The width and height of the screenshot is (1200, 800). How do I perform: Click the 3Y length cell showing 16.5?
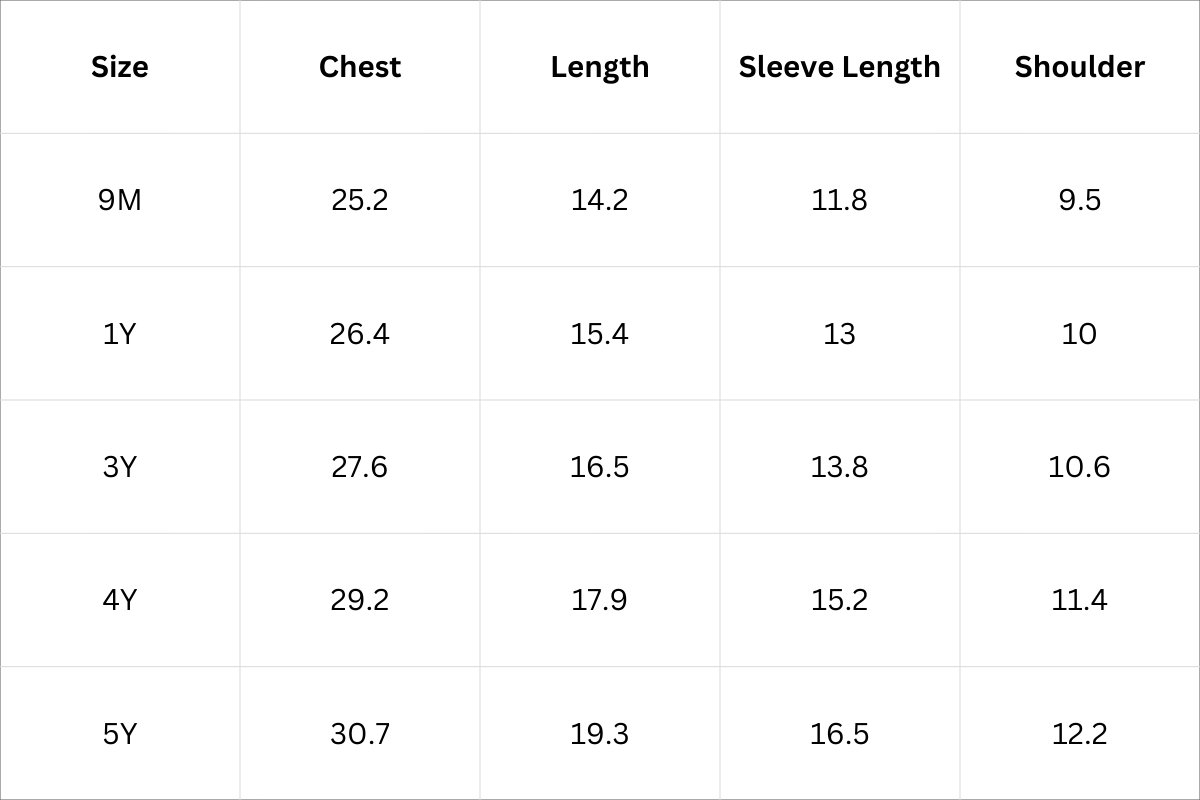[x=600, y=467]
